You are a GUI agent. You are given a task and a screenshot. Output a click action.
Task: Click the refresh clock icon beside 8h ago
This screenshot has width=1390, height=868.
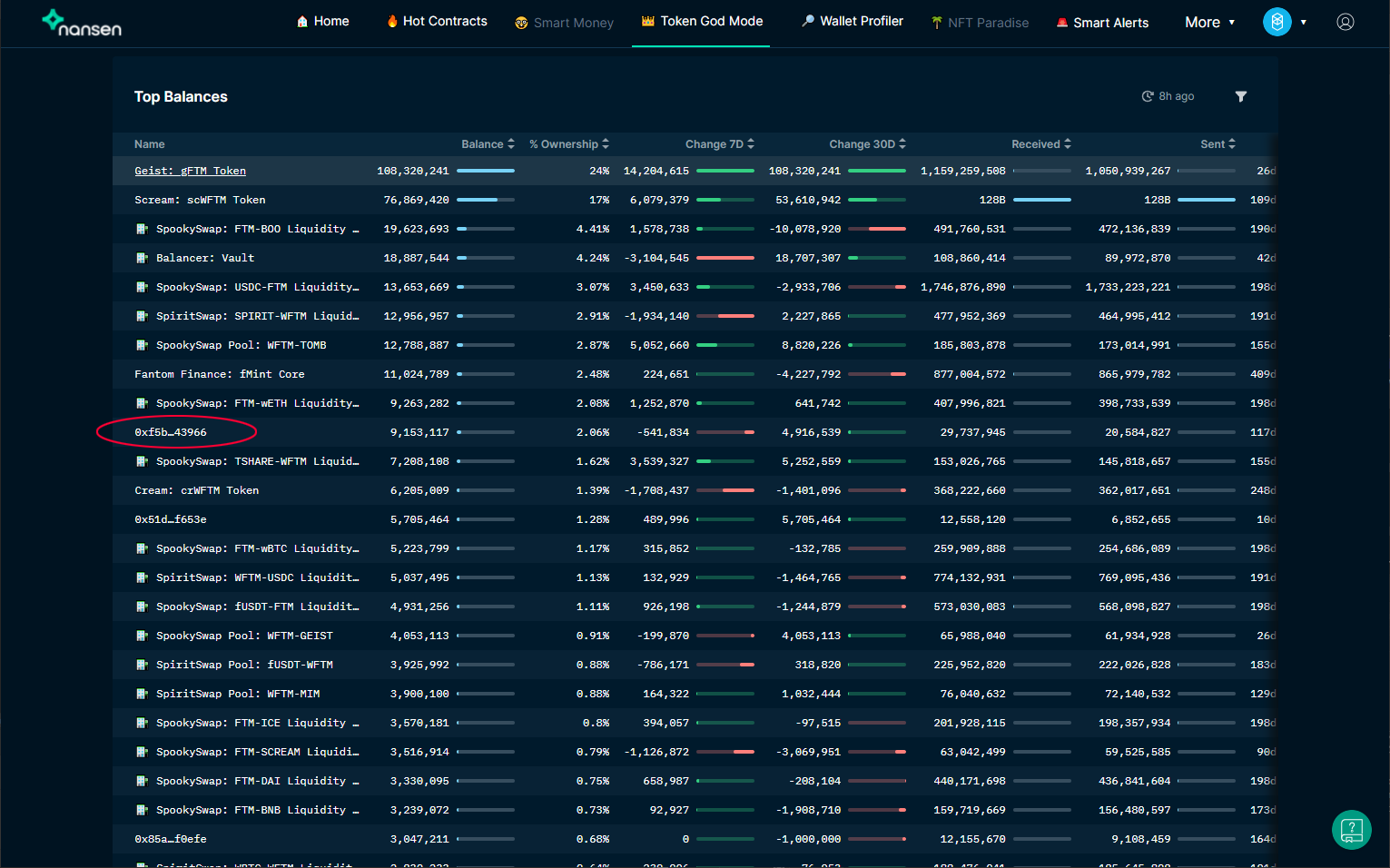point(1148,96)
